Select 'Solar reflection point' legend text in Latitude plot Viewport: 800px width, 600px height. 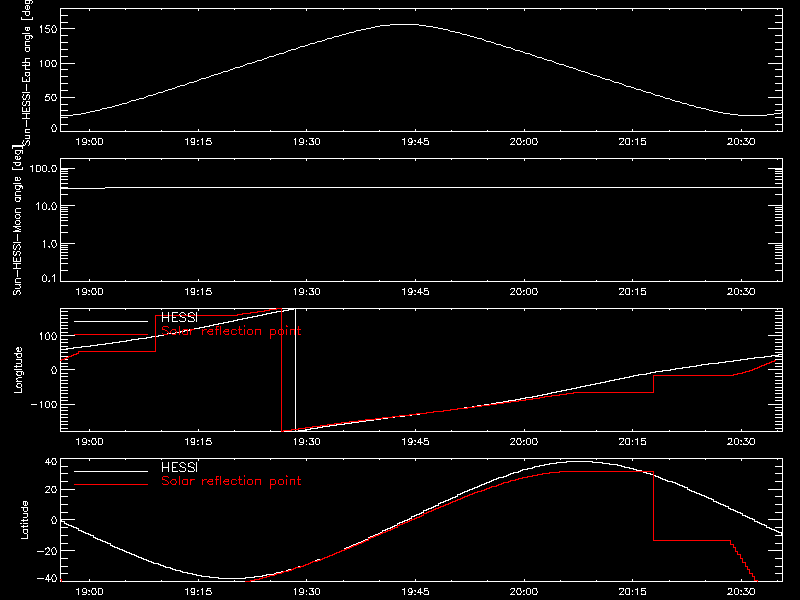pos(231,481)
